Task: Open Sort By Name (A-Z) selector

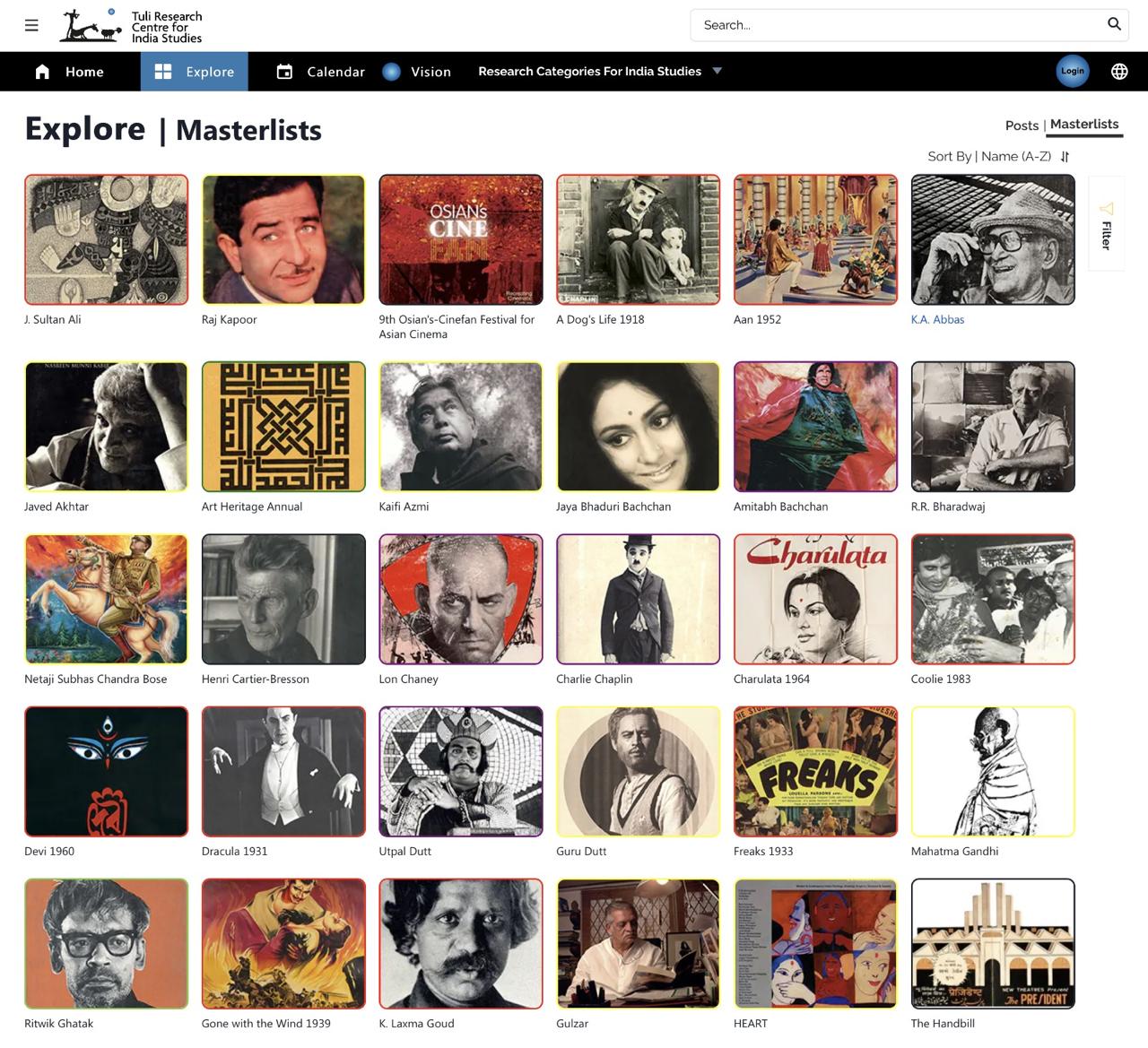Action: click(x=998, y=156)
